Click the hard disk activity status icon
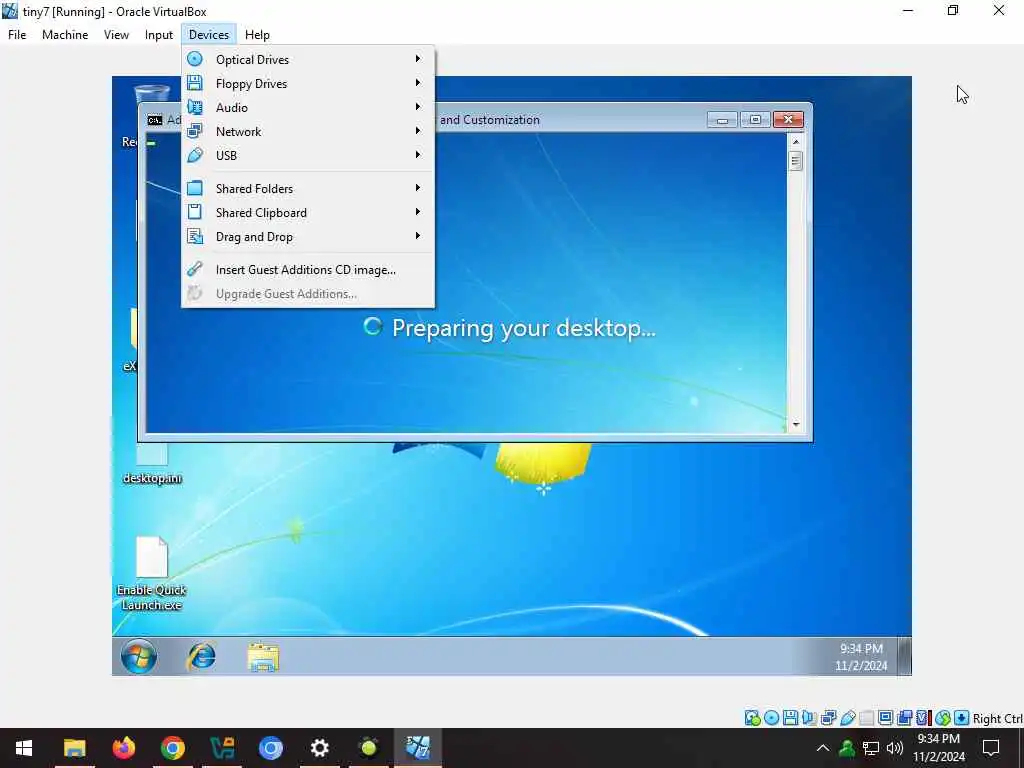 [752, 718]
